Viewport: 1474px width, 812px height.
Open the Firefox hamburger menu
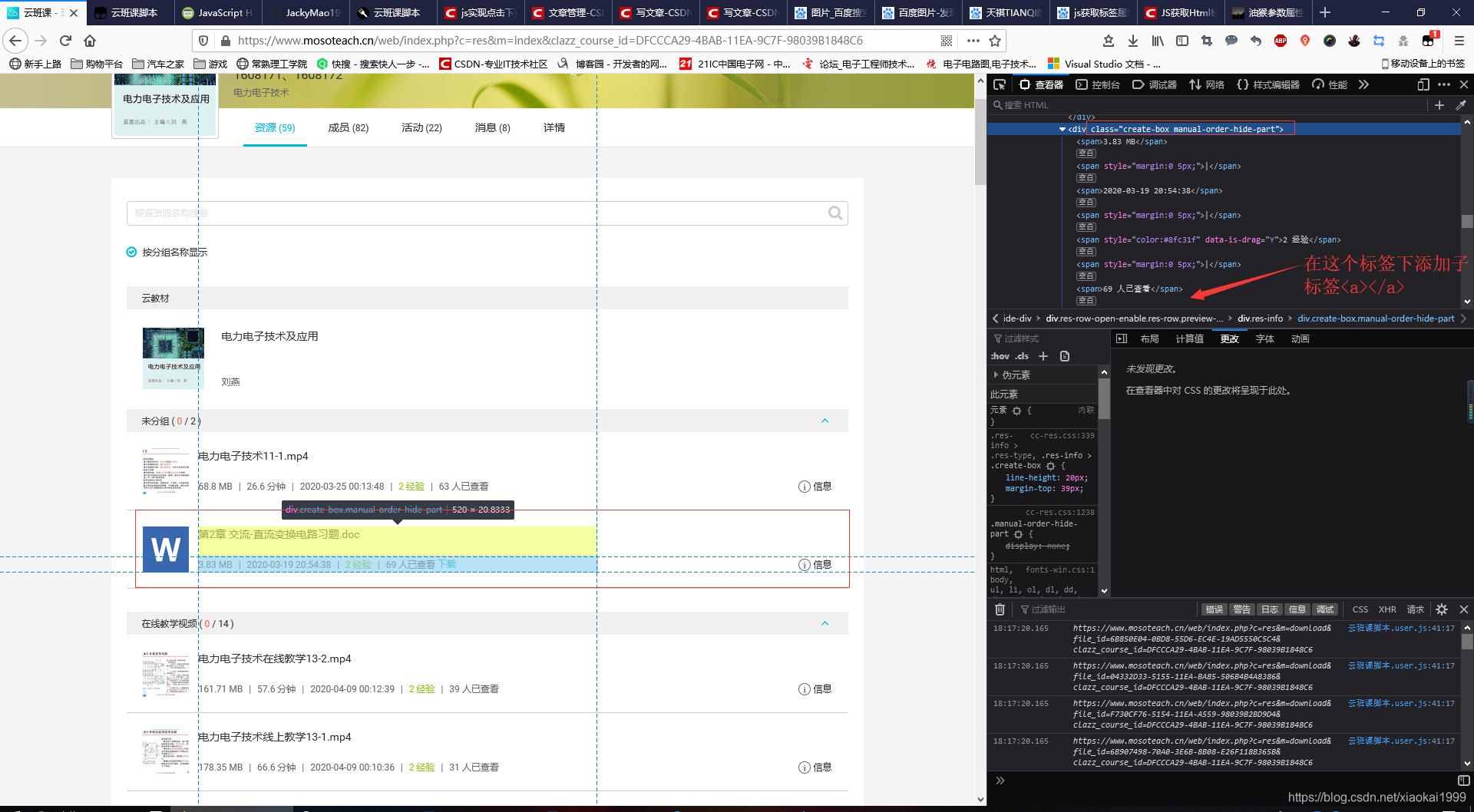pyautogui.click(x=1459, y=41)
